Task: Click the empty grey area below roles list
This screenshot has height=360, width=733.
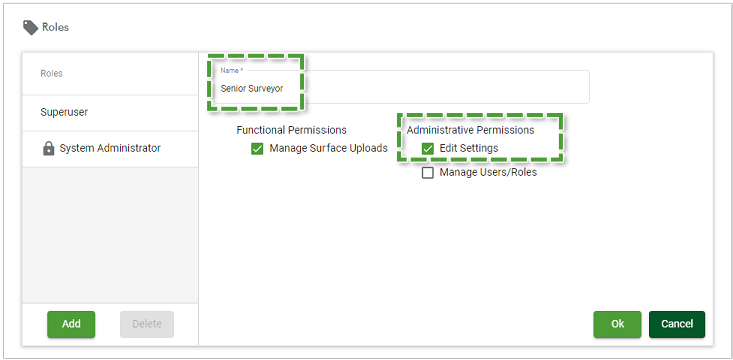Action: pyautogui.click(x=110, y=235)
